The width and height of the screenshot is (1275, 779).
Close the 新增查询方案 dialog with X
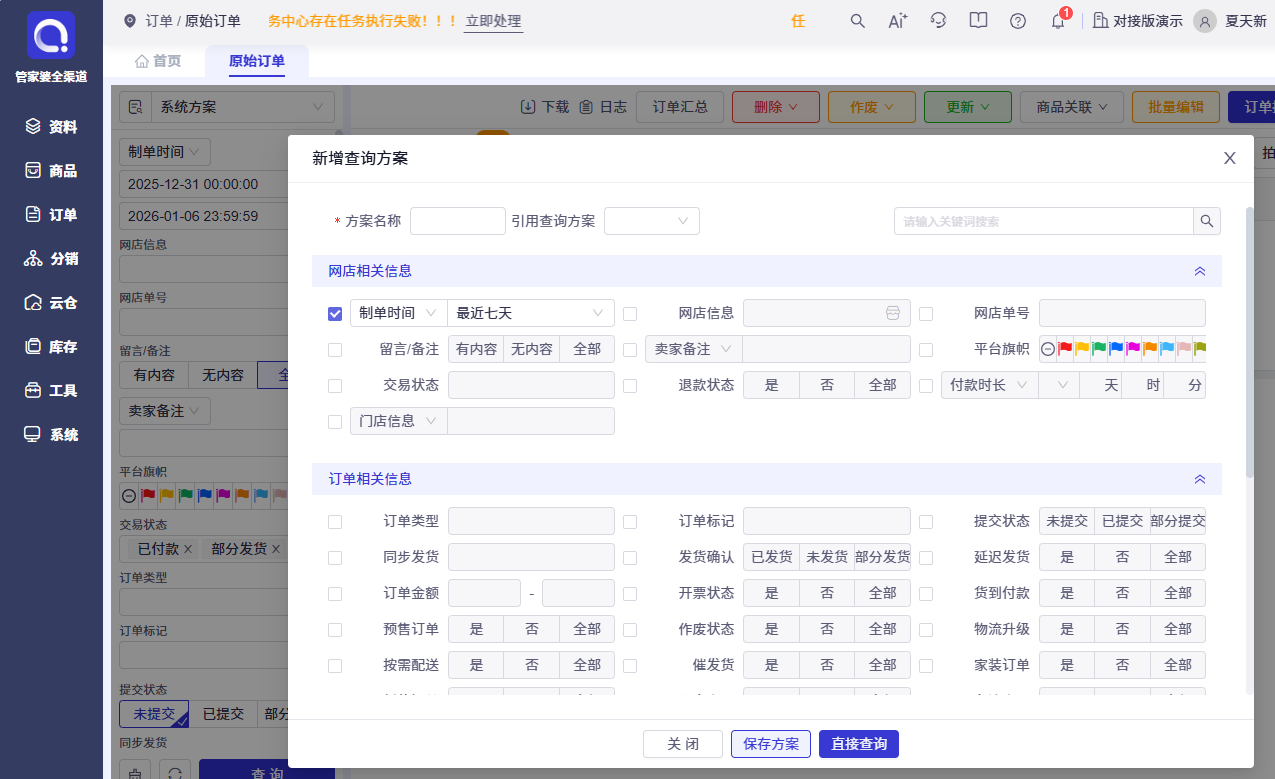pos(1230,158)
